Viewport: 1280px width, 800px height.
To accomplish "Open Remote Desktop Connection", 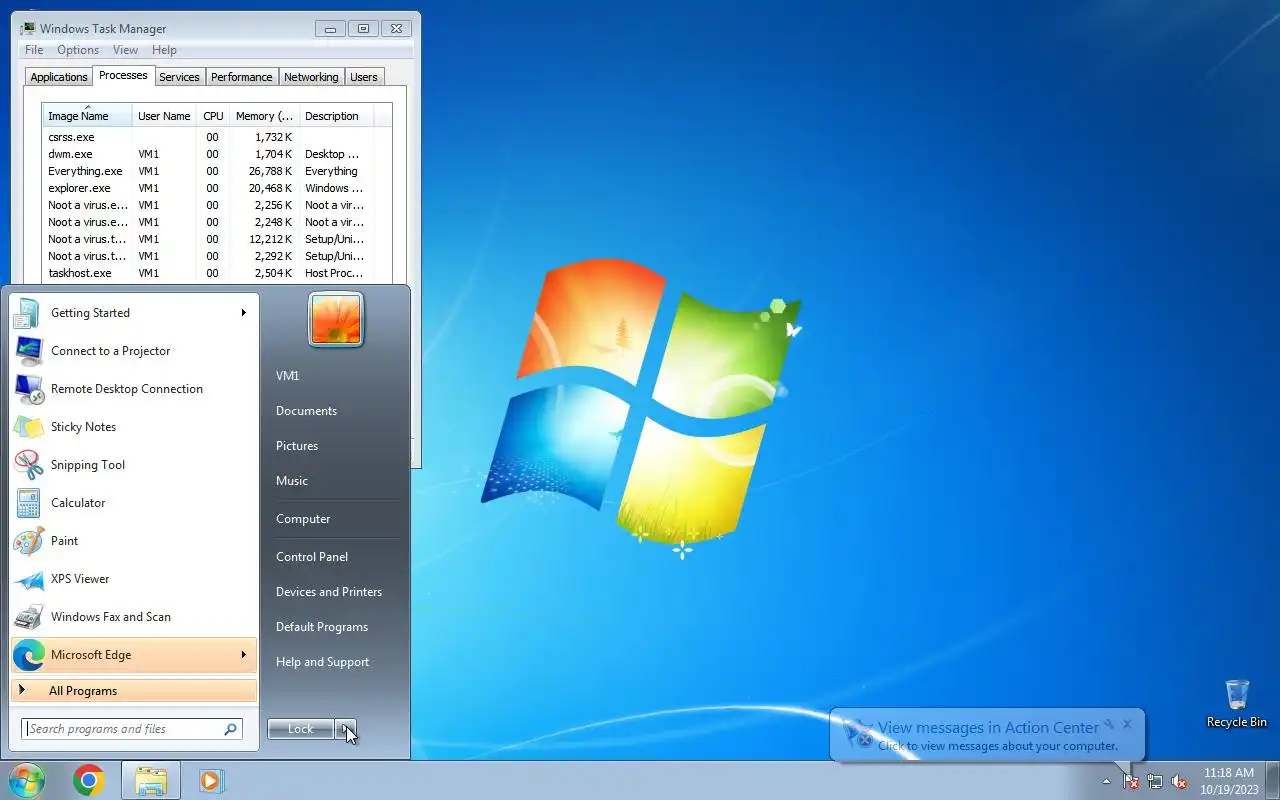I will (134, 389).
